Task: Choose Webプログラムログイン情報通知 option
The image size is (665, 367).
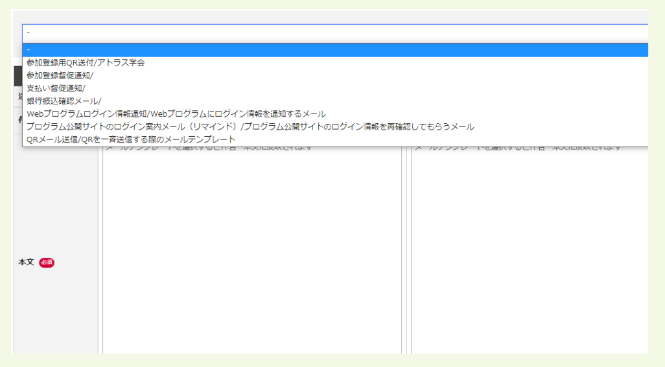Action: point(335,114)
